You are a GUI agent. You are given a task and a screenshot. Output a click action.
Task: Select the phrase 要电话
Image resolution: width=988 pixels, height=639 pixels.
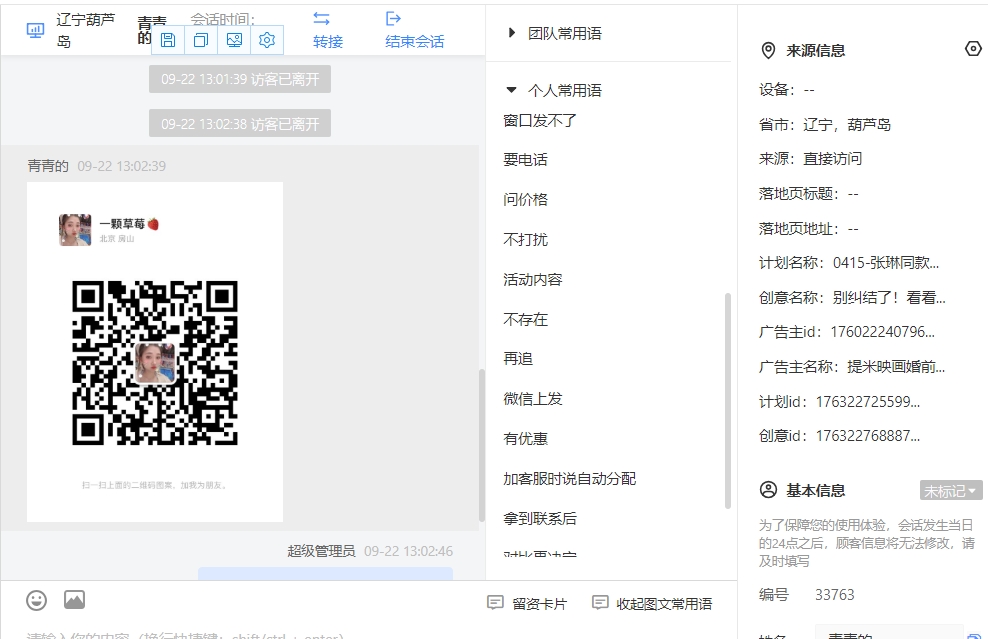pyautogui.click(x=526, y=160)
